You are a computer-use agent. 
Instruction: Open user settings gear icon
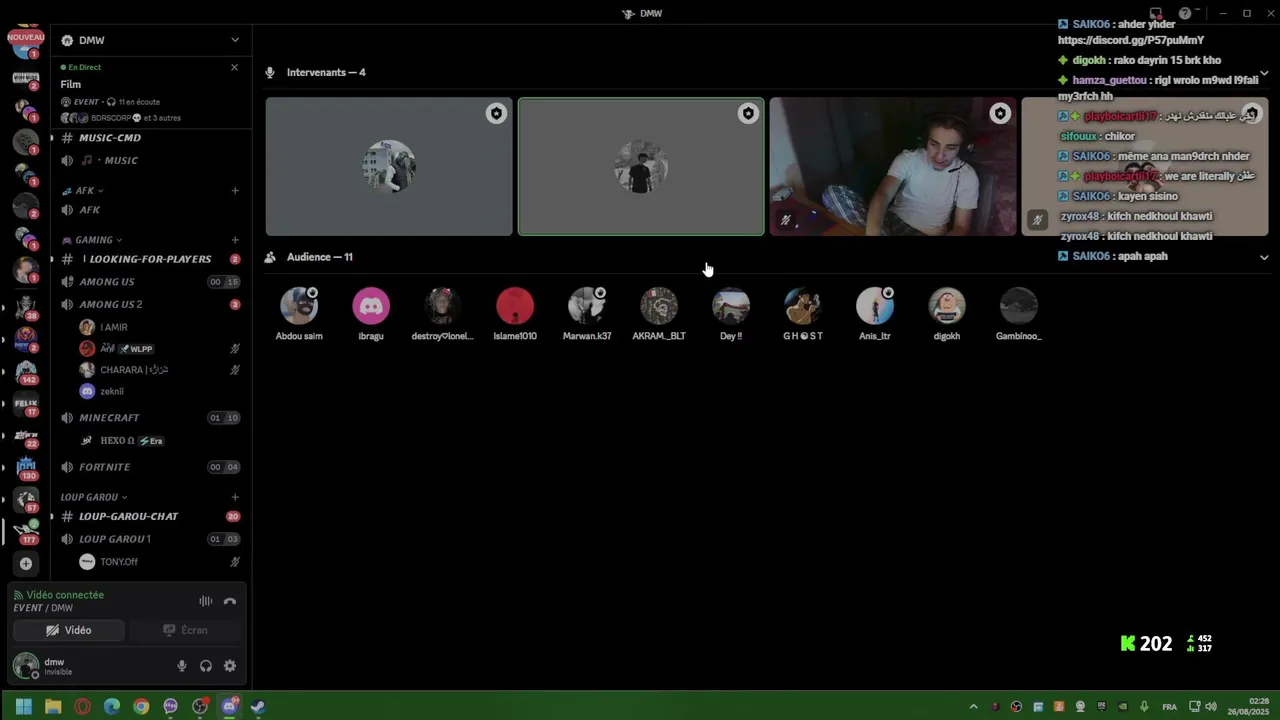[x=230, y=666]
